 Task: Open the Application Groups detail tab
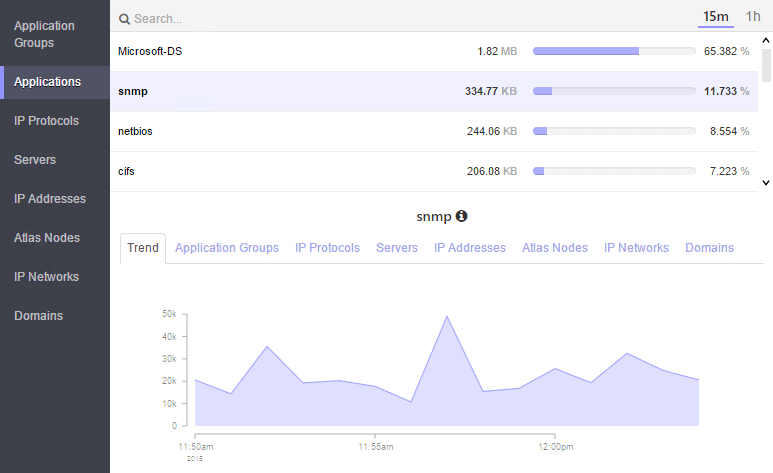227,248
